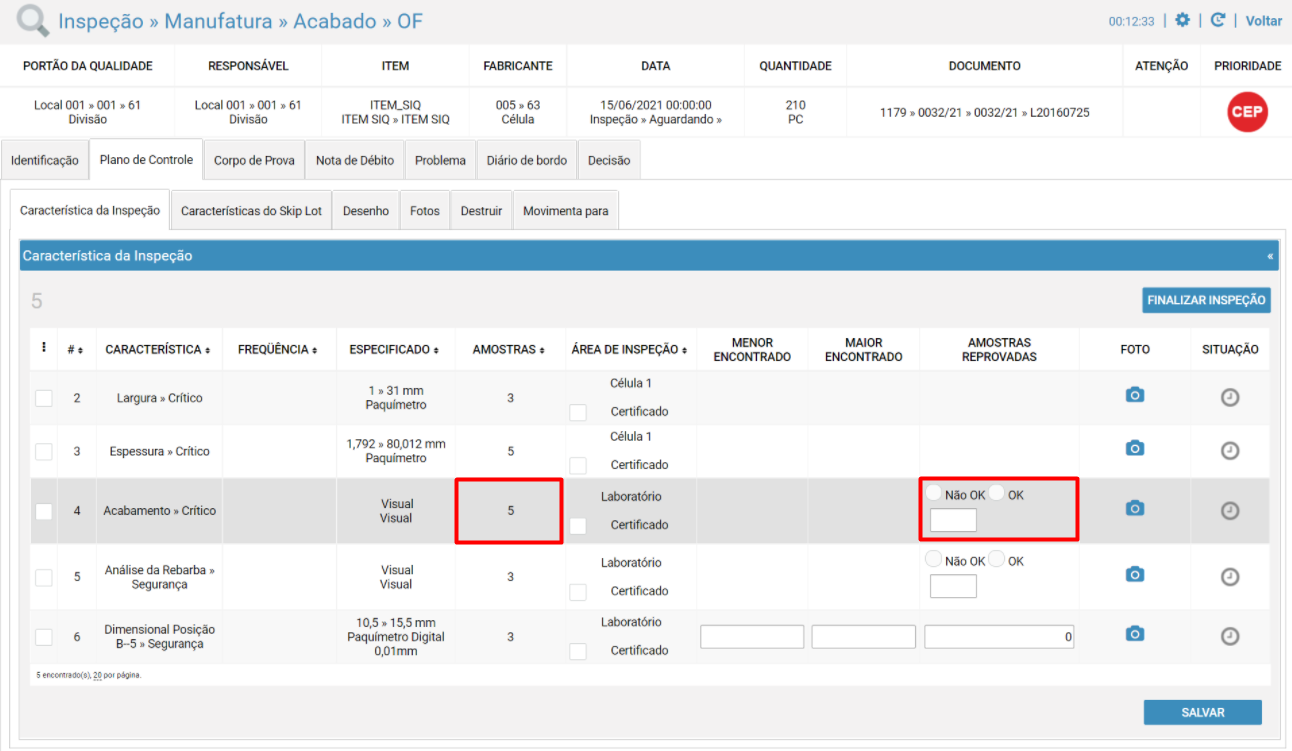Open camera photo for Largura row

tap(1135, 395)
